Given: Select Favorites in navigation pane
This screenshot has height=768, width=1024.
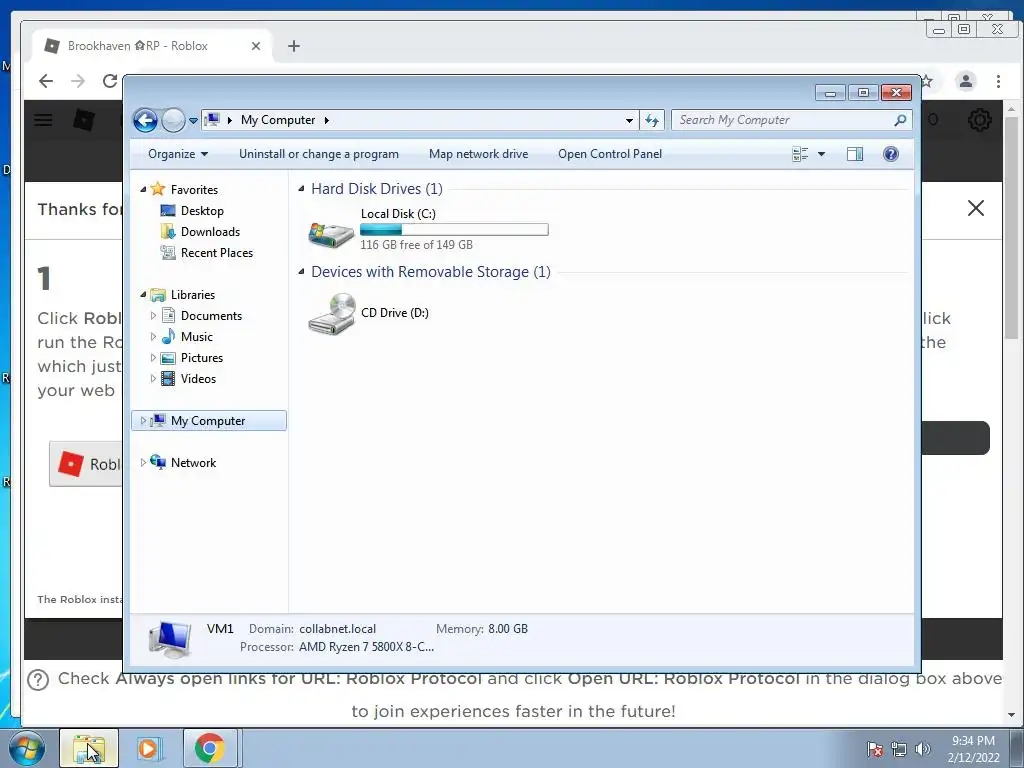Looking at the screenshot, I should pos(194,190).
